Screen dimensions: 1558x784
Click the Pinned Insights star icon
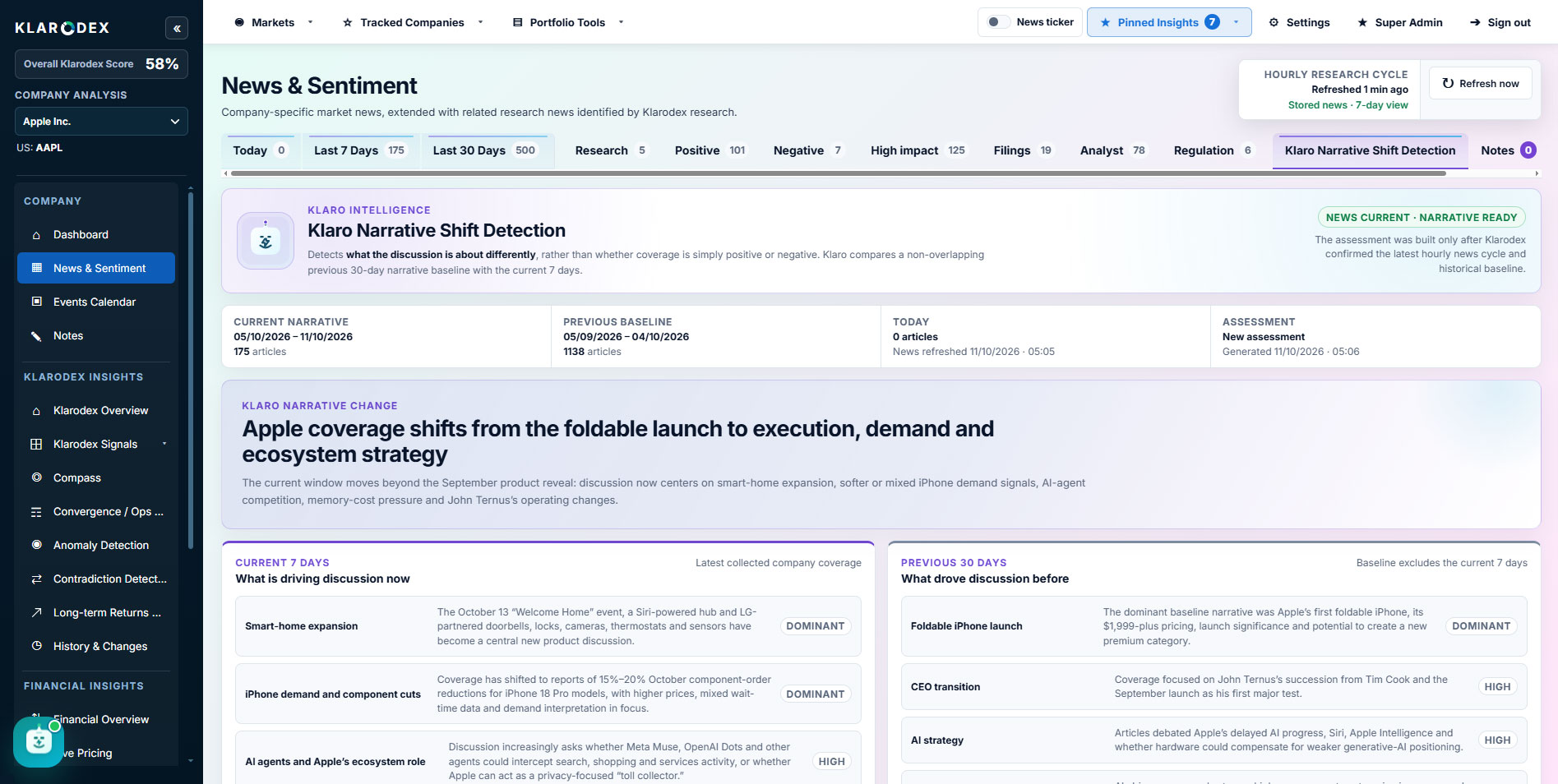[x=1105, y=22]
